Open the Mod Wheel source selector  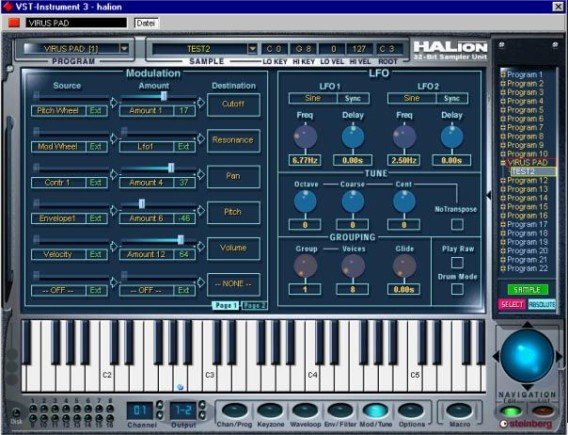(58, 146)
